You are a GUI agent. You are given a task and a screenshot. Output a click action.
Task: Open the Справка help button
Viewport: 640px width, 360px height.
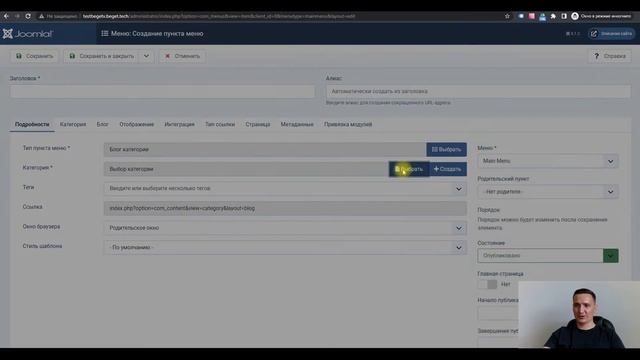[x=610, y=56]
